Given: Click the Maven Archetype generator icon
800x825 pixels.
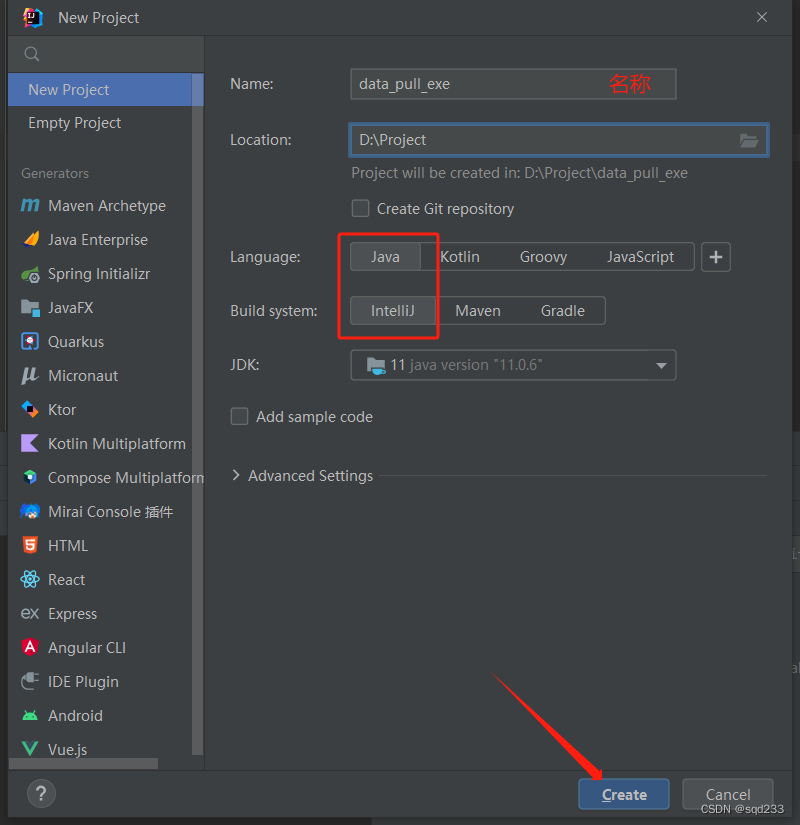Looking at the screenshot, I should (30, 205).
